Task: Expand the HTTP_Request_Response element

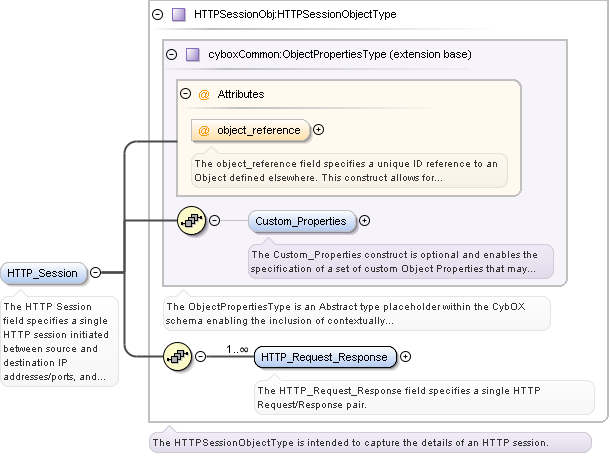Action: click(x=406, y=356)
